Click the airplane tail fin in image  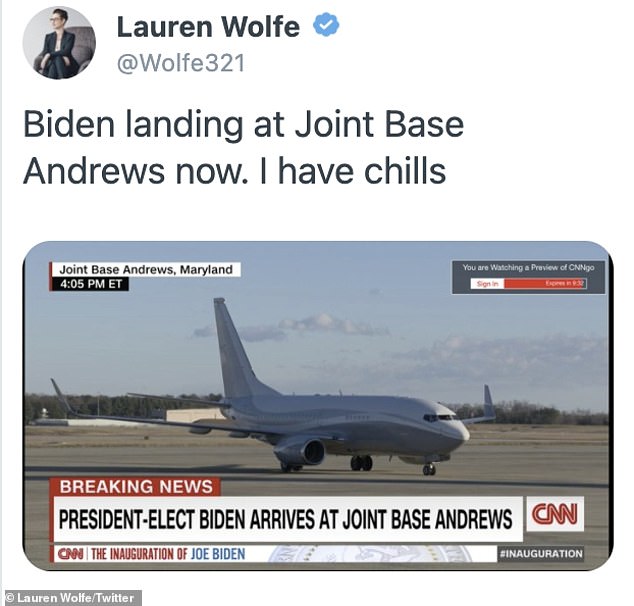coord(237,348)
